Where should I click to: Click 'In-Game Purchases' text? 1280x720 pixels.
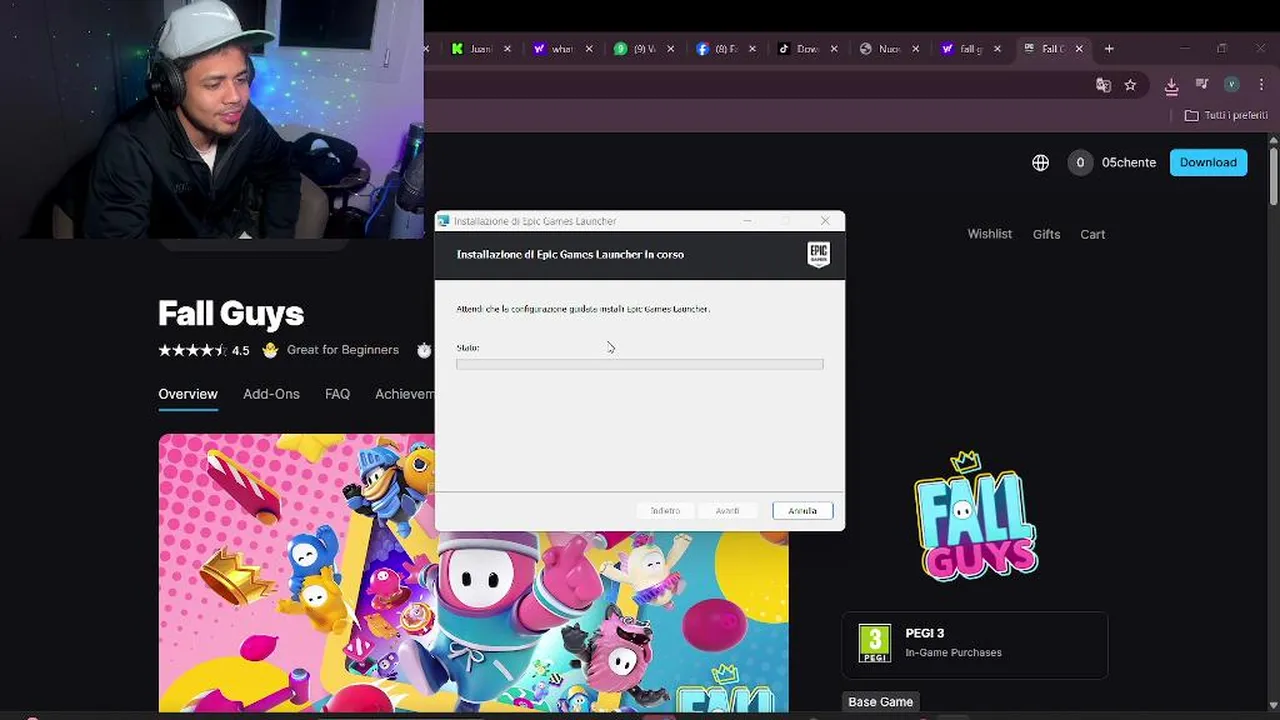pyautogui.click(x=953, y=653)
